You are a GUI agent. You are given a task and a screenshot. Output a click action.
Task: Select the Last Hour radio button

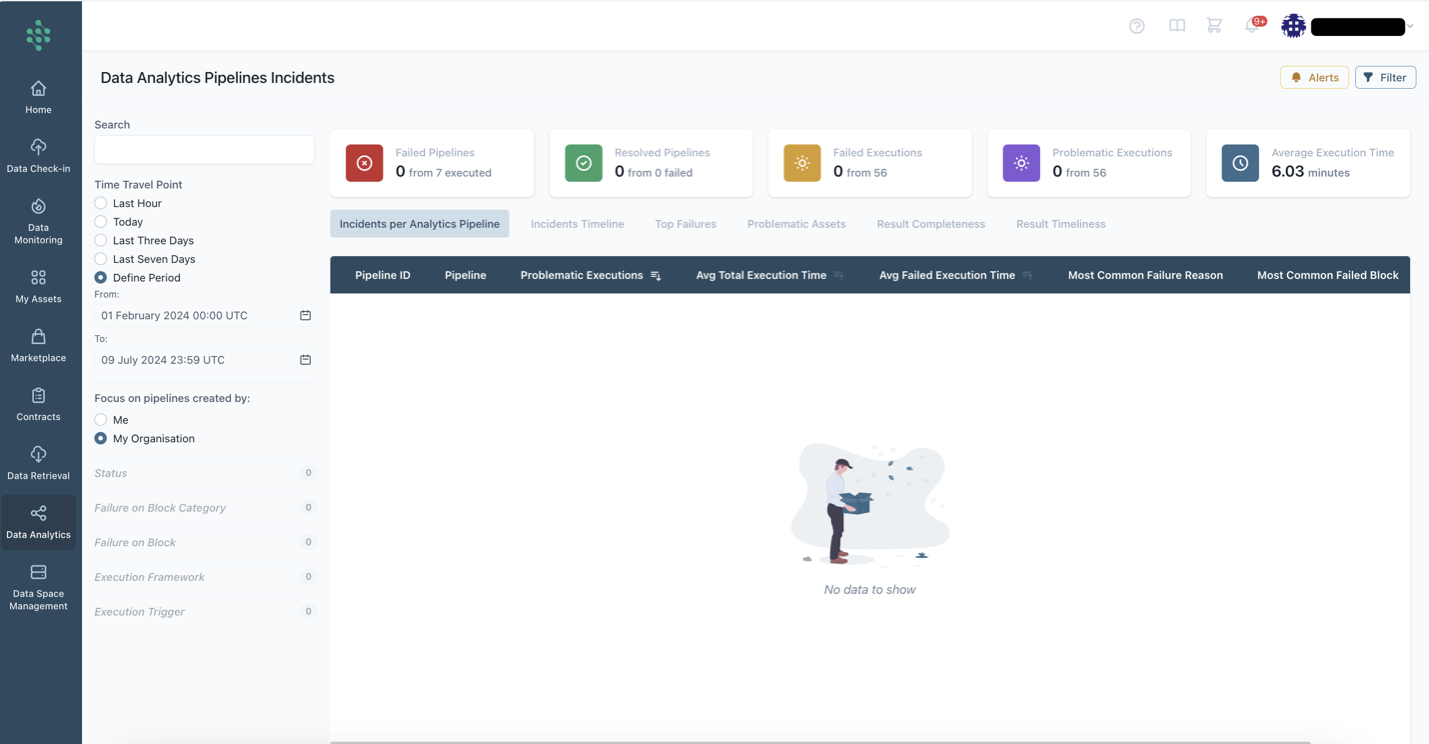click(101, 203)
